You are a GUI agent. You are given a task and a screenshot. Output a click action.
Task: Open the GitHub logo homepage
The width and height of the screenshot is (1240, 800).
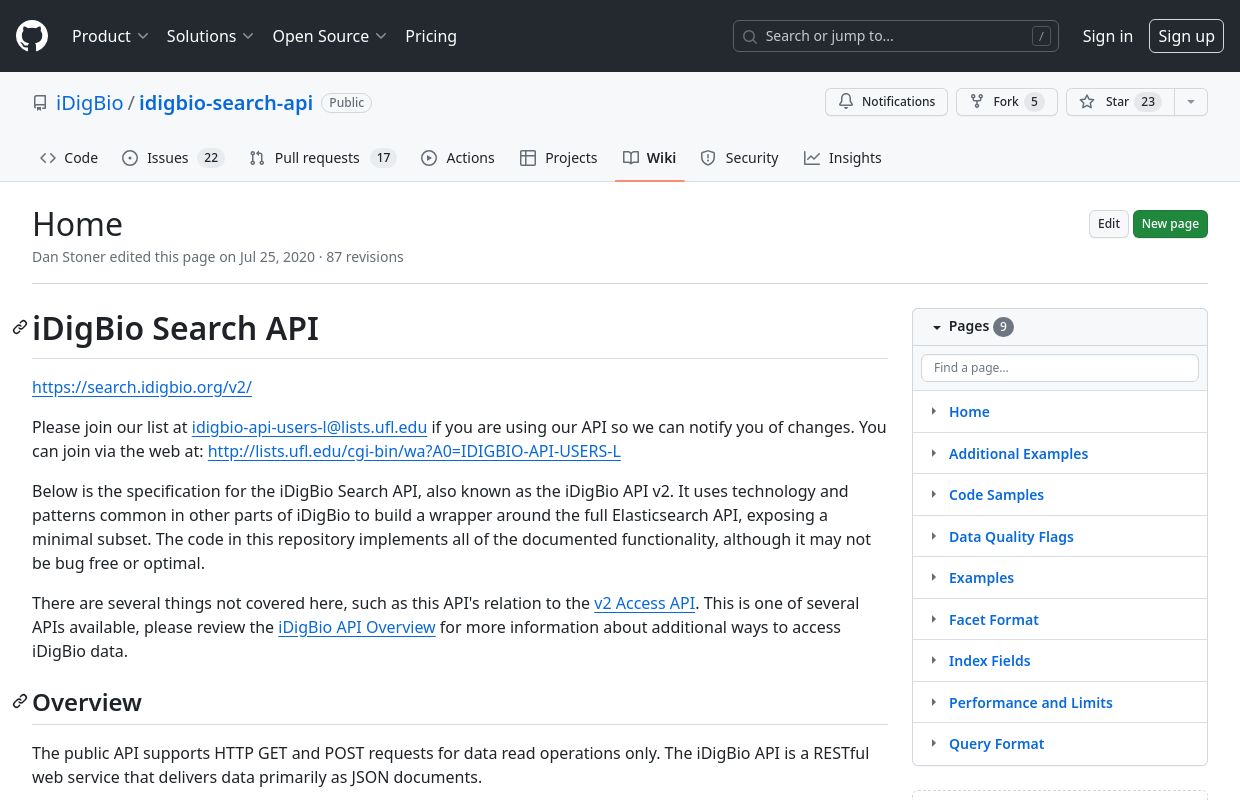click(x=32, y=36)
